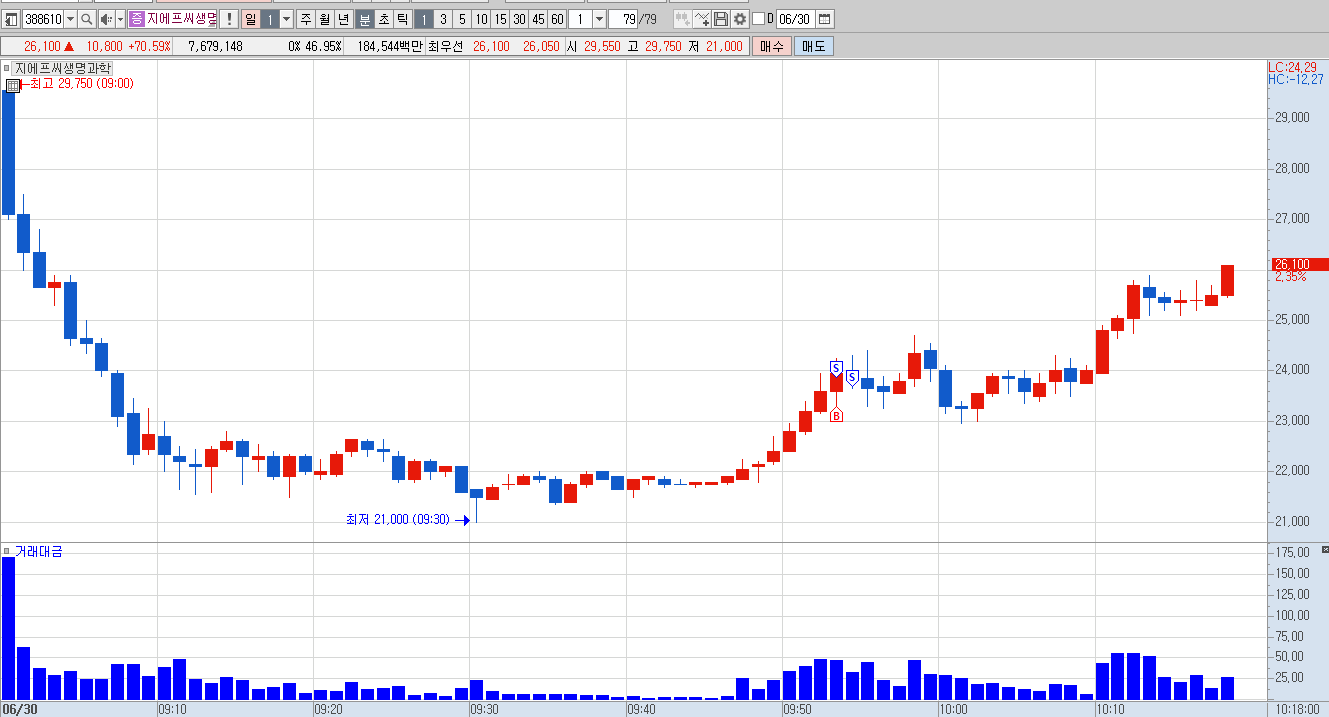Click the blue 매도 sell button

pos(814,46)
